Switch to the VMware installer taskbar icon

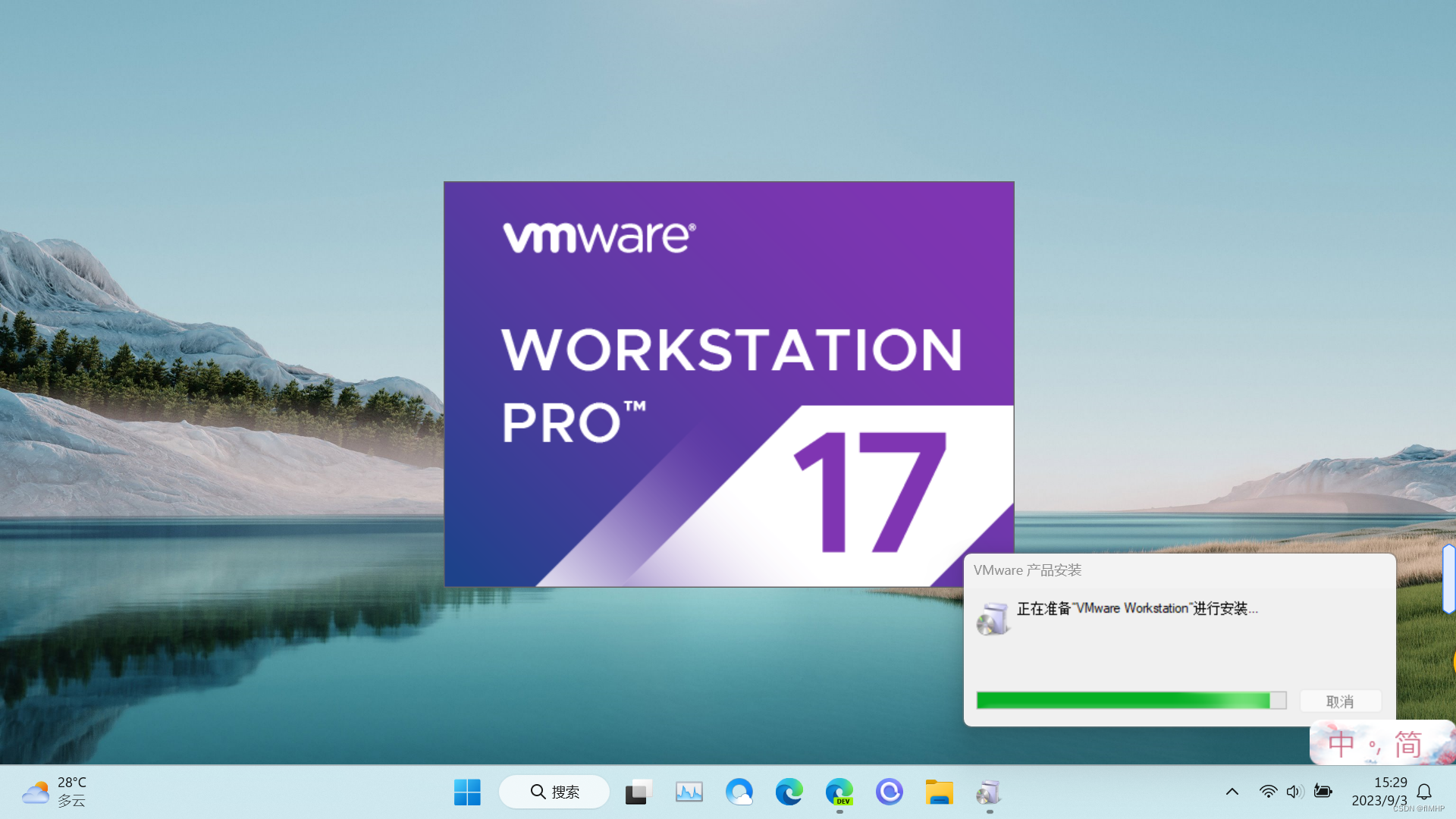coord(989,792)
